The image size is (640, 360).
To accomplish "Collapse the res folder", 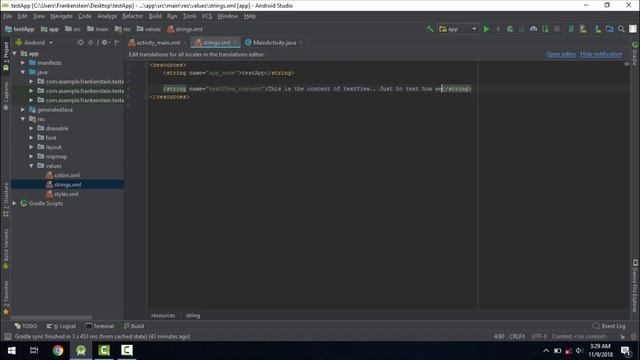I will [23, 119].
